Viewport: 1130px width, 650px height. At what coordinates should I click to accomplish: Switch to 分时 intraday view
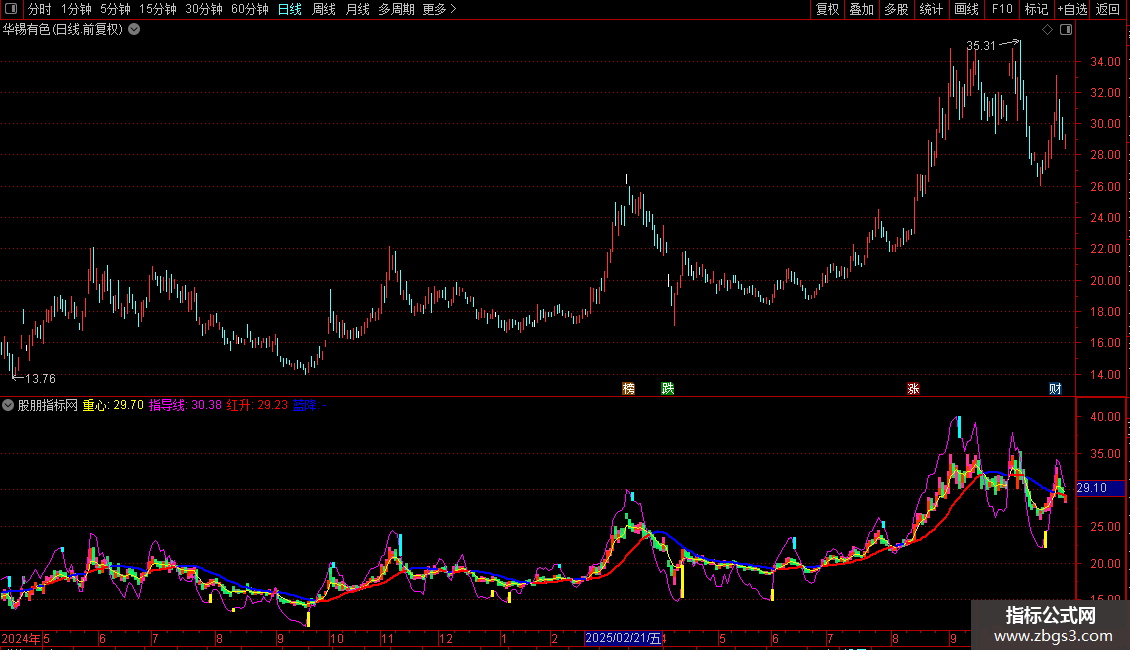tap(40, 9)
